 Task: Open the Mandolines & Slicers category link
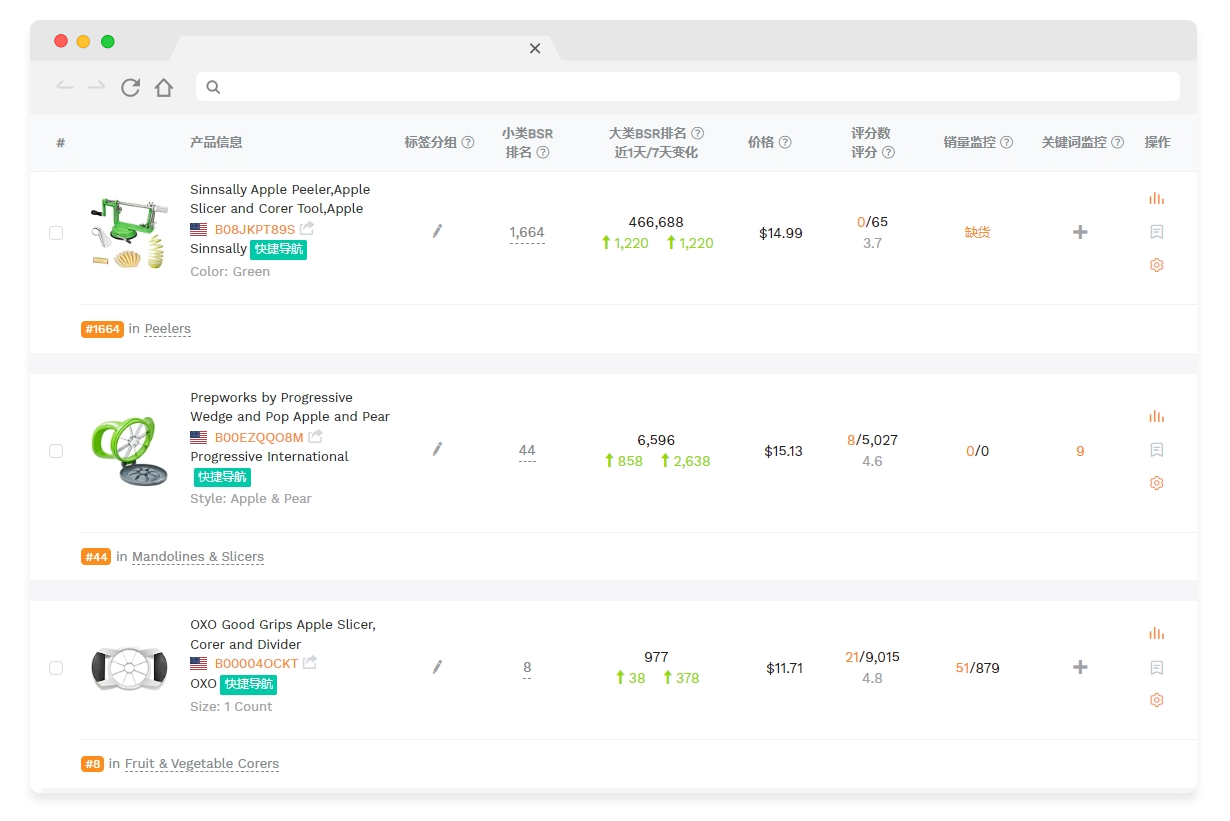click(198, 557)
